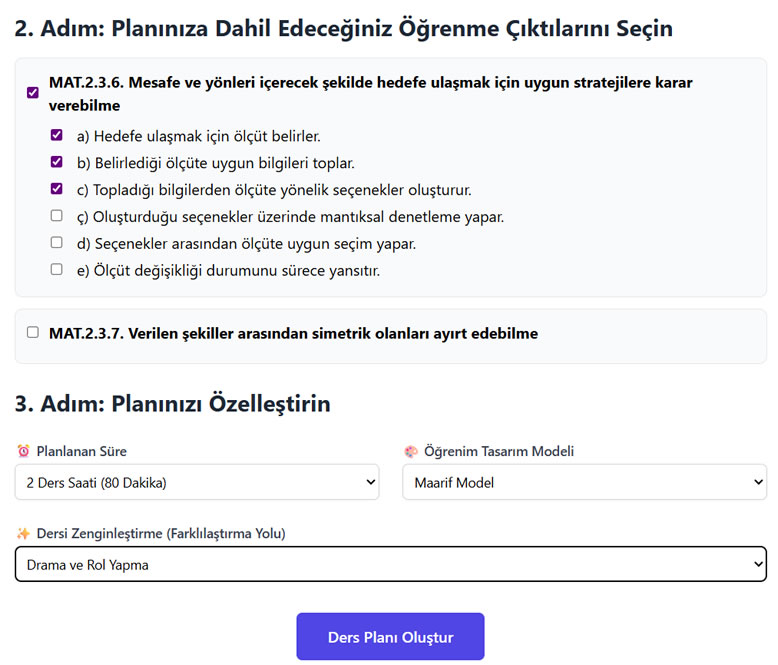This screenshot has width=778, height=665.
Task: Expand the Drama ve Rol Yapma dropdown
Action: [391, 564]
